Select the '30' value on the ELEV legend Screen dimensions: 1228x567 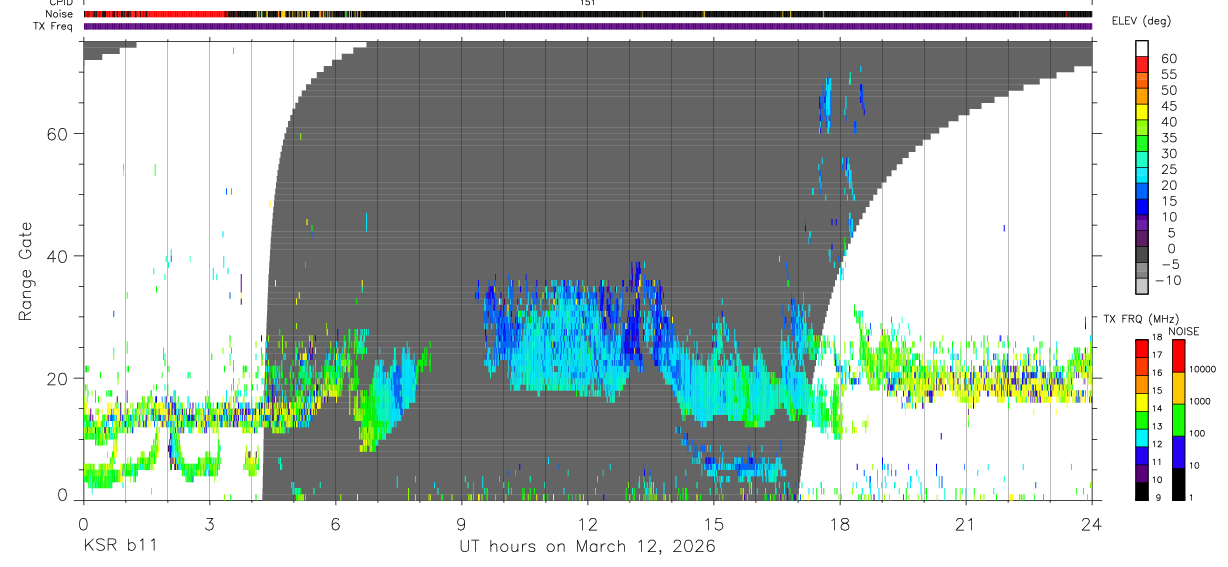[1168, 153]
